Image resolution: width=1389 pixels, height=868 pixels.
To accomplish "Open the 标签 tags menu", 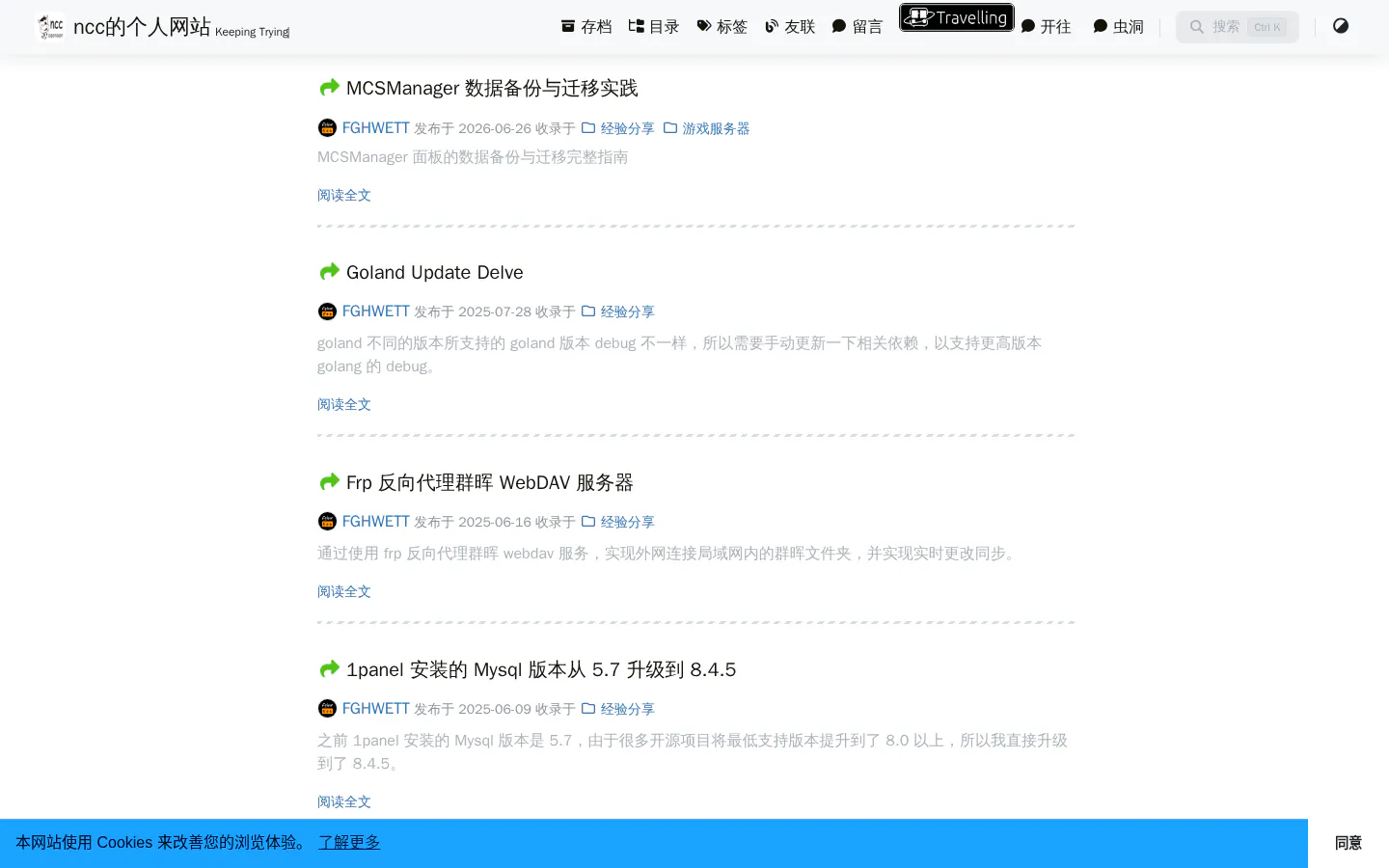I will coord(722,27).
